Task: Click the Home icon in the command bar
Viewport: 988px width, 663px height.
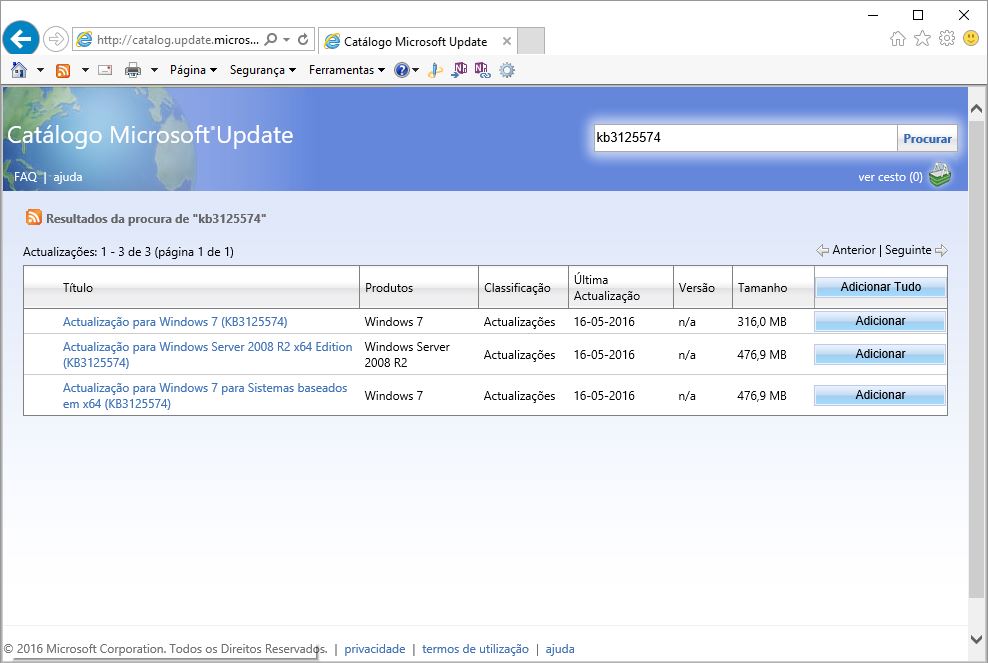Action: [20, 70]
